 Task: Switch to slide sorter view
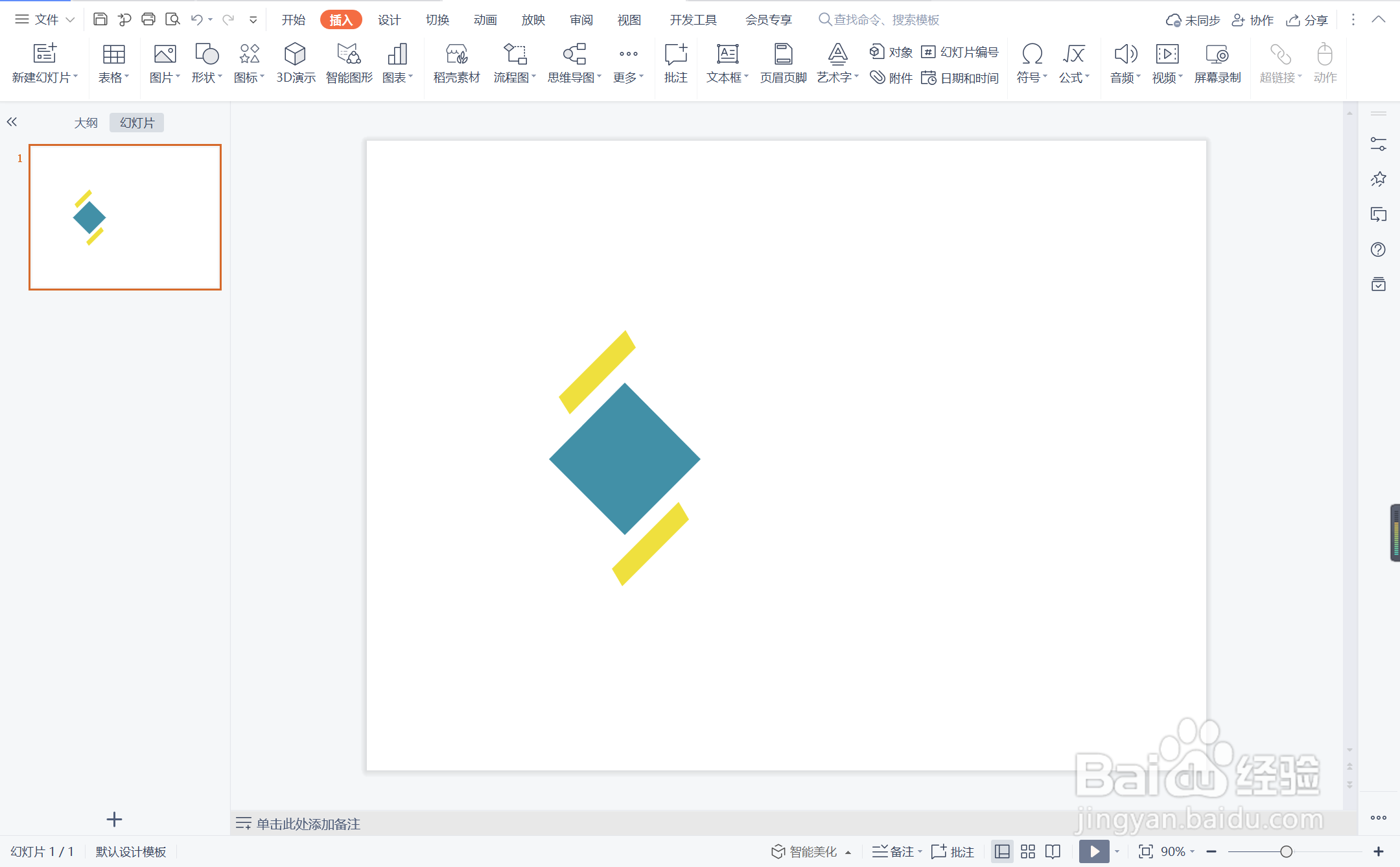tap(1028, 851)
